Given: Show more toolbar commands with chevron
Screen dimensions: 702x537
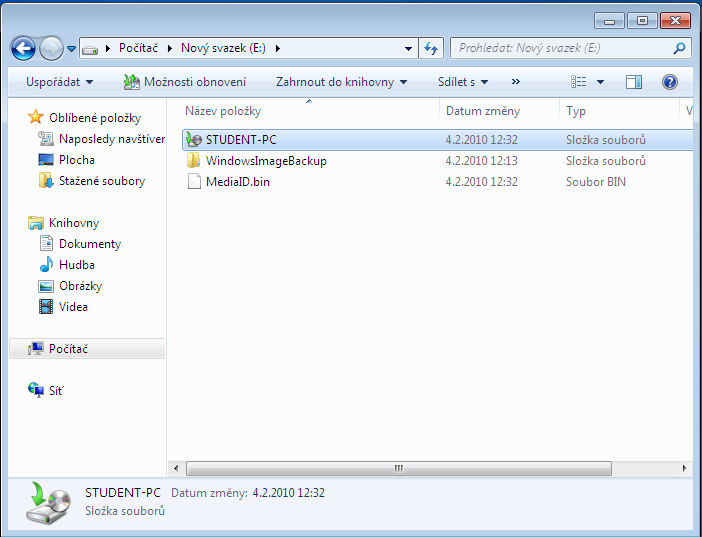Looking at the screenshot, I should 516,82.
